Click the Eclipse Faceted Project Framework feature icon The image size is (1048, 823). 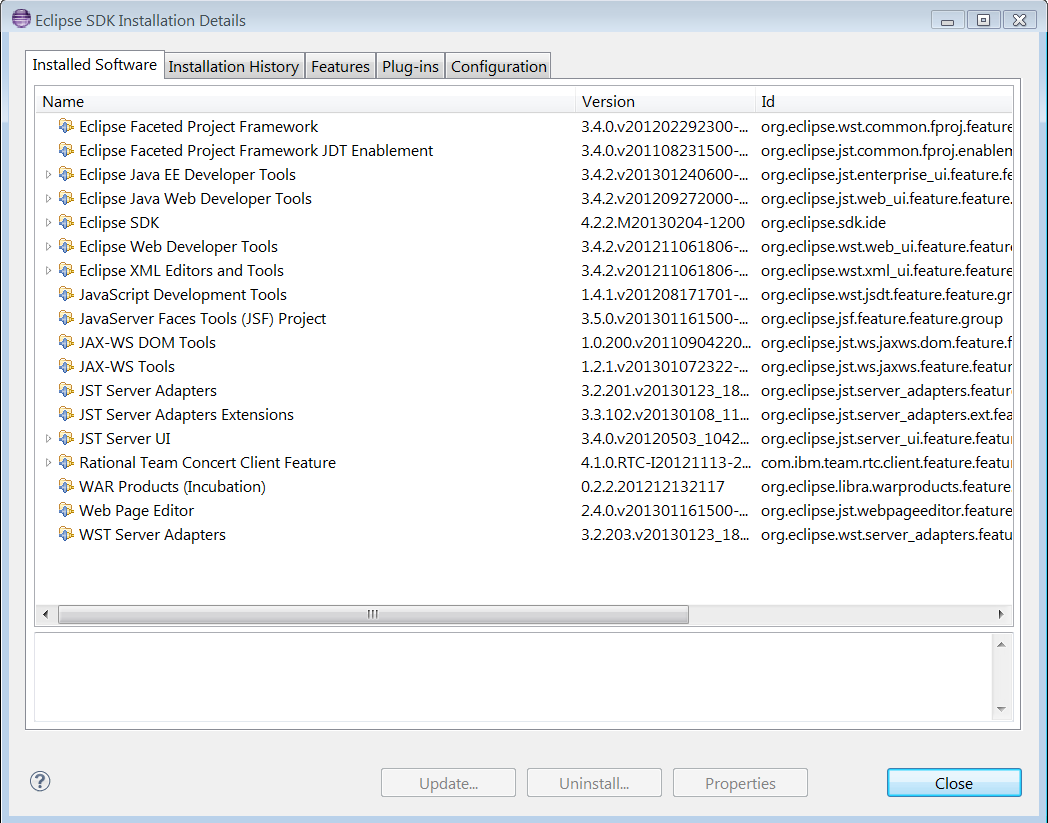click(66, 126)
